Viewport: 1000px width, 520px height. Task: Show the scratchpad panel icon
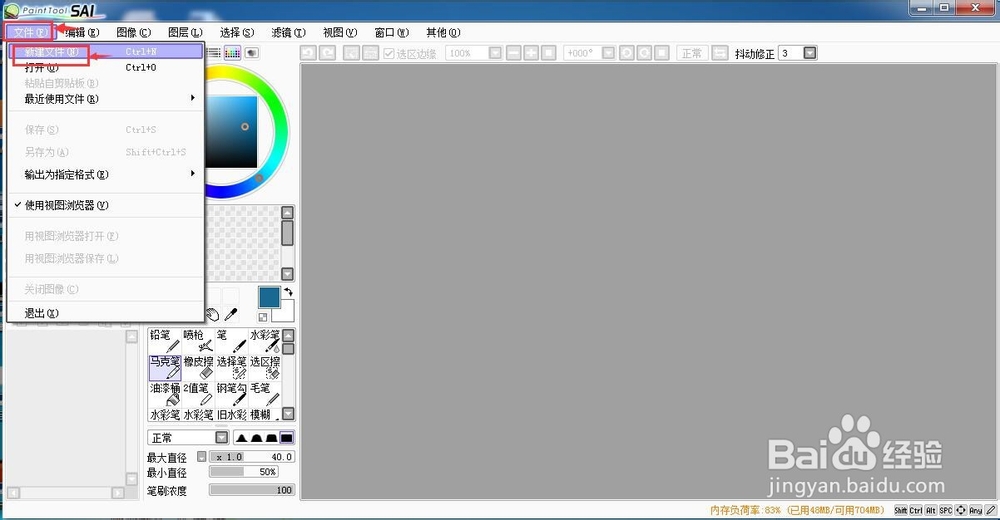[252, 53]
